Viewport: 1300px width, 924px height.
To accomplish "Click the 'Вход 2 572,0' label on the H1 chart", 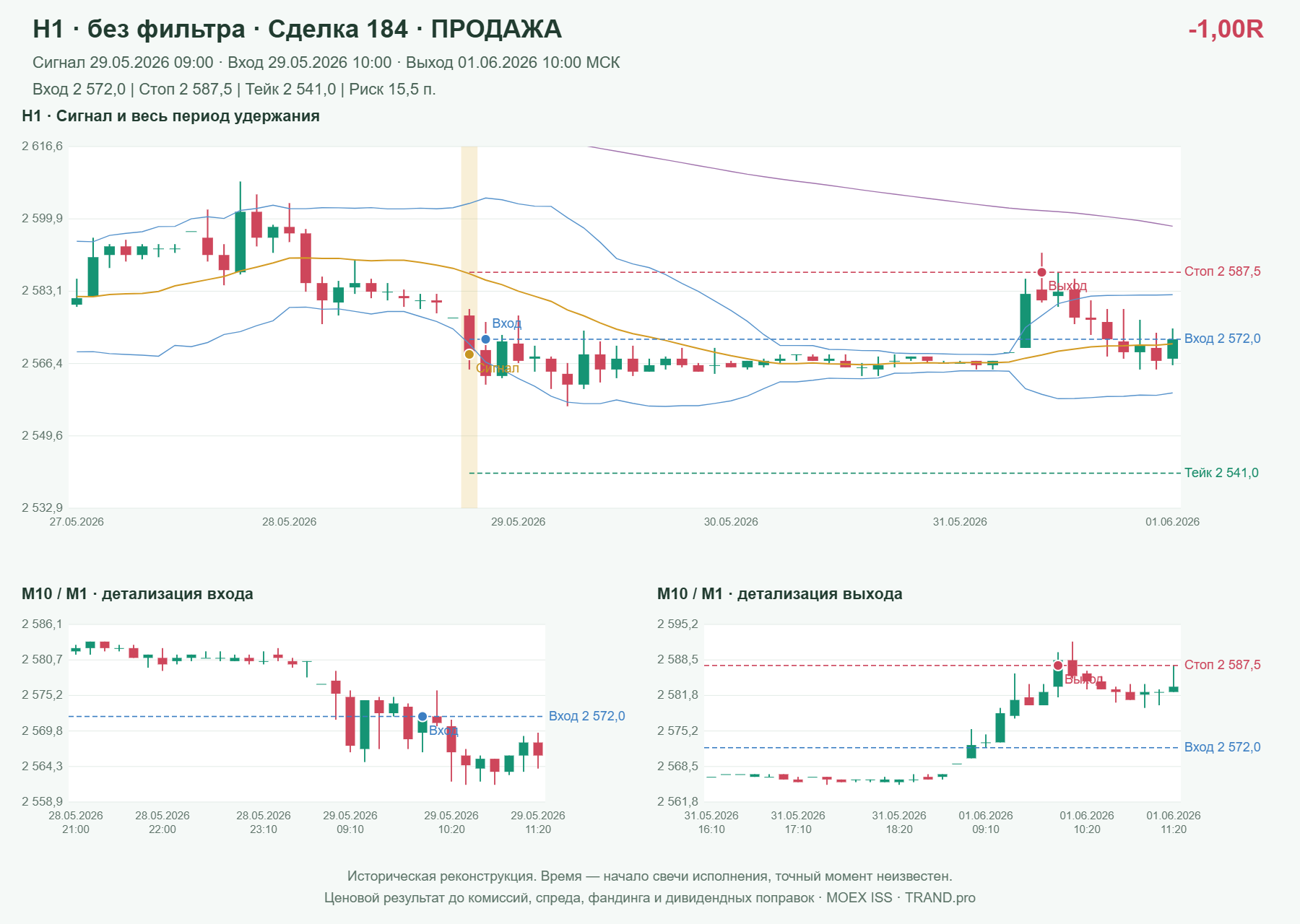I will [1222, 339].
